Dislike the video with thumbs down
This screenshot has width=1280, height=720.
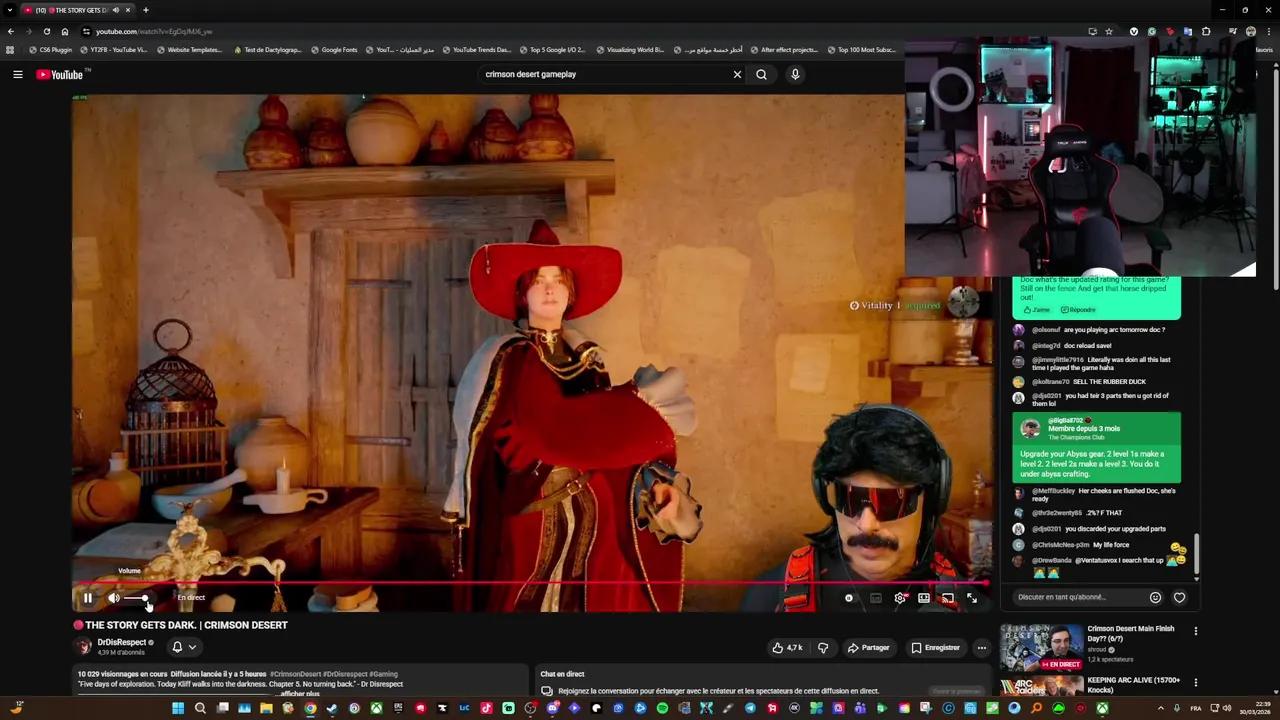pos(823,648)
